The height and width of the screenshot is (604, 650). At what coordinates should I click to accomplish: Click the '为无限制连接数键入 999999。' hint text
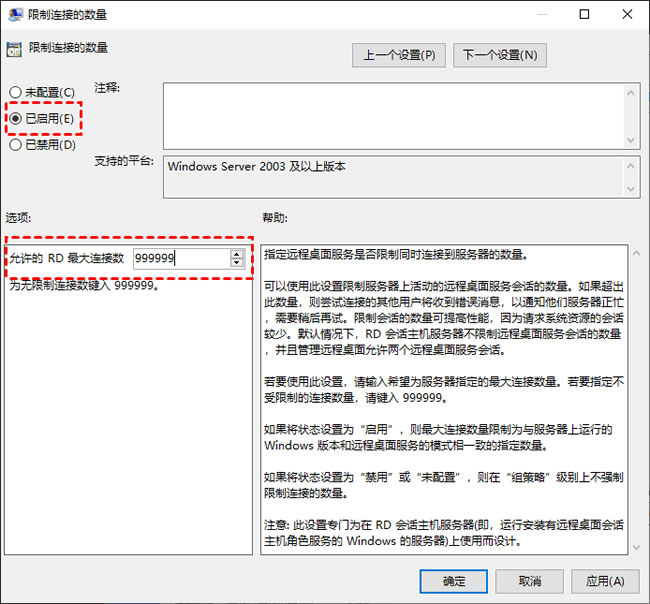[84, 285]
